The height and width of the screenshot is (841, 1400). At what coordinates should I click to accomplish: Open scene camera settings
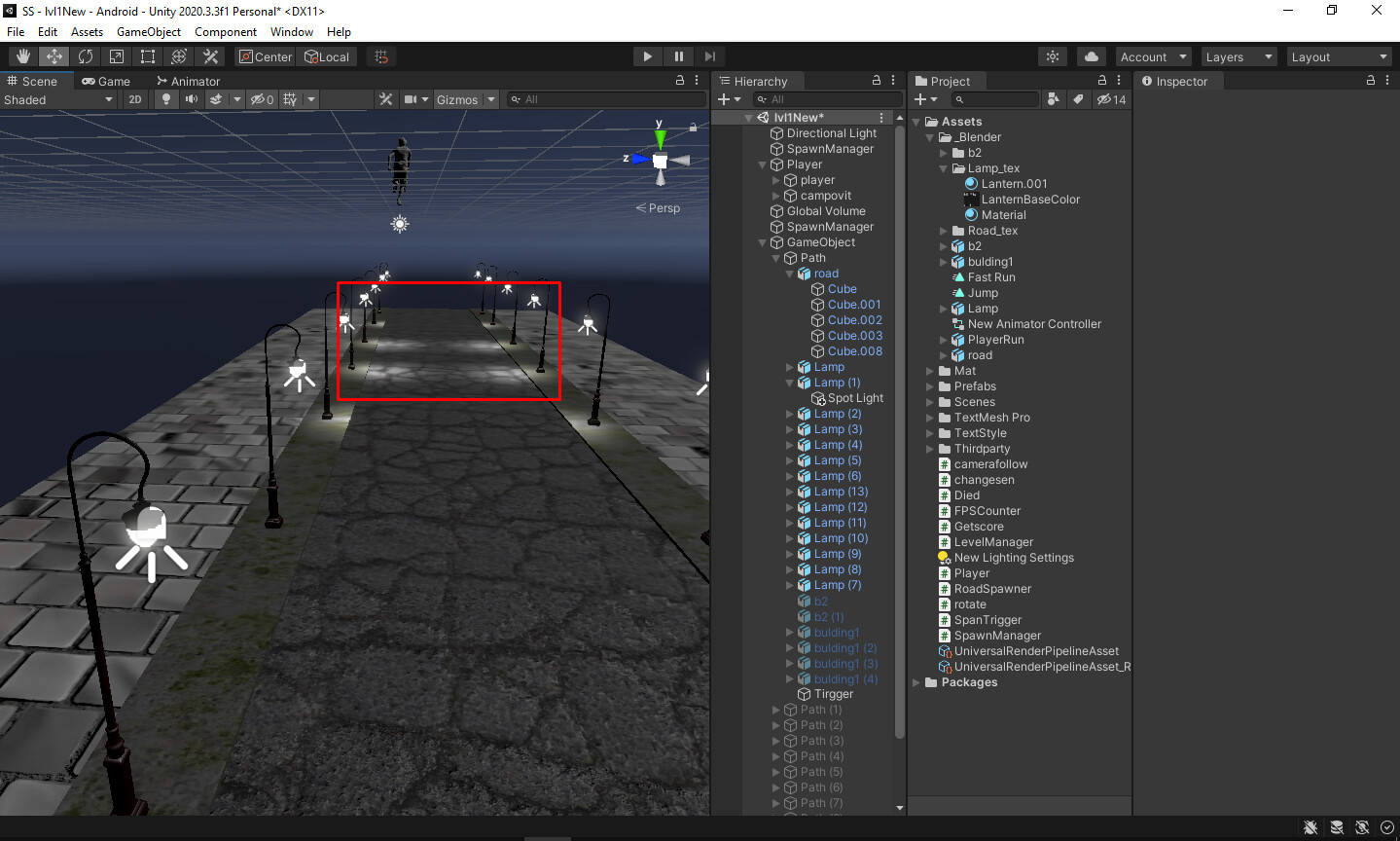[x=411, y=99]
